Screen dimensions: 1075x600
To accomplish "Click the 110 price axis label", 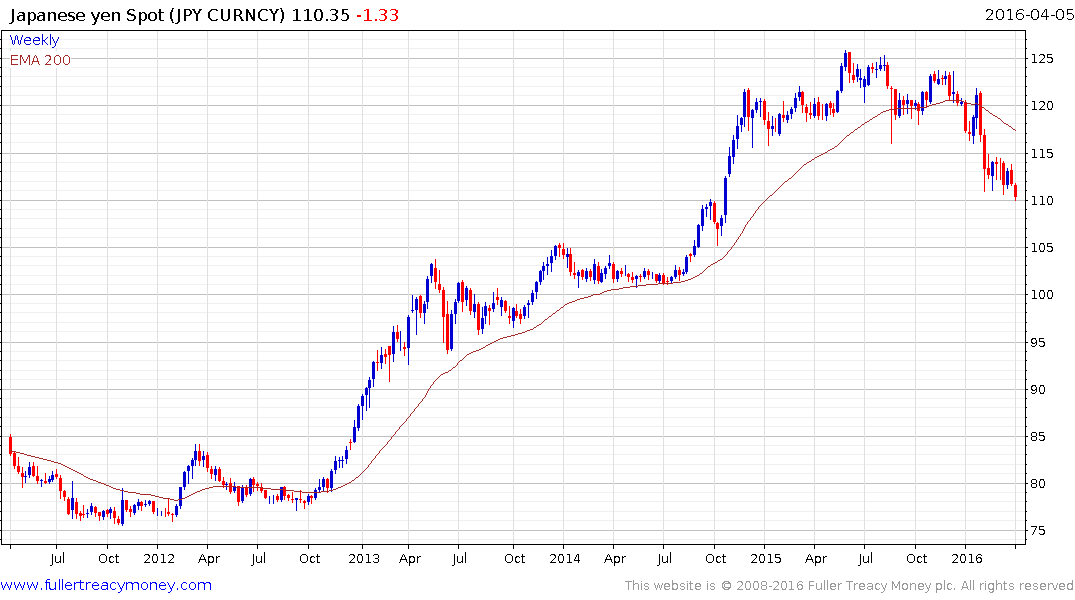I will 1042,200.
